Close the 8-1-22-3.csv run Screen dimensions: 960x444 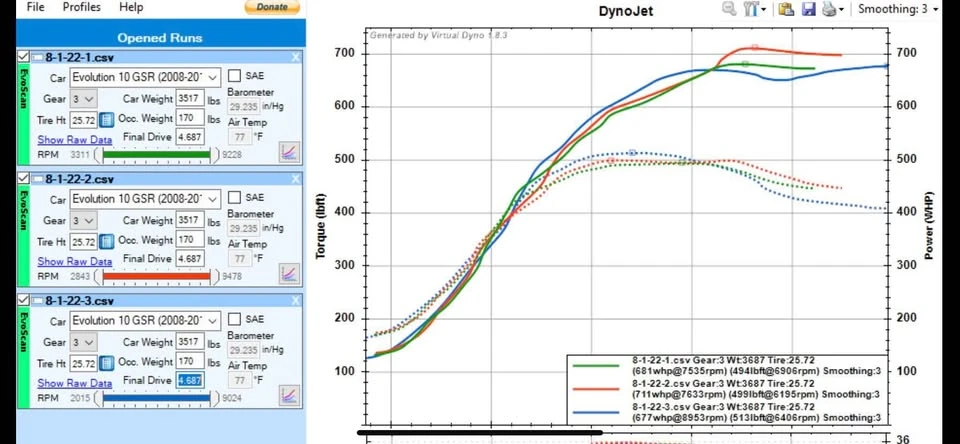pyautogui.click(x=296, y=301)
